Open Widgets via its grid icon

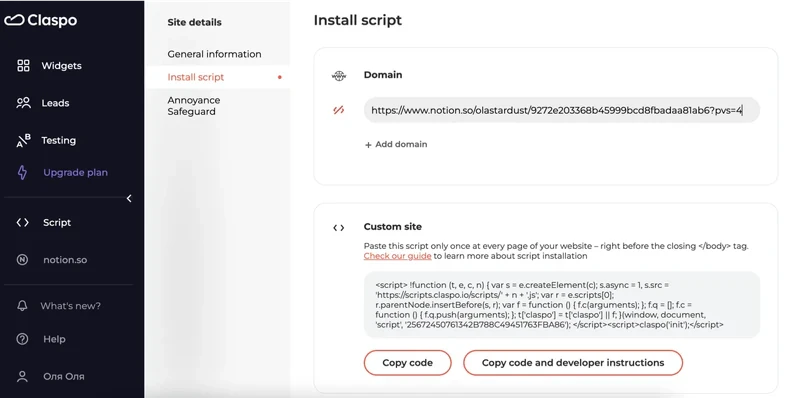click(x=23, y=65)
